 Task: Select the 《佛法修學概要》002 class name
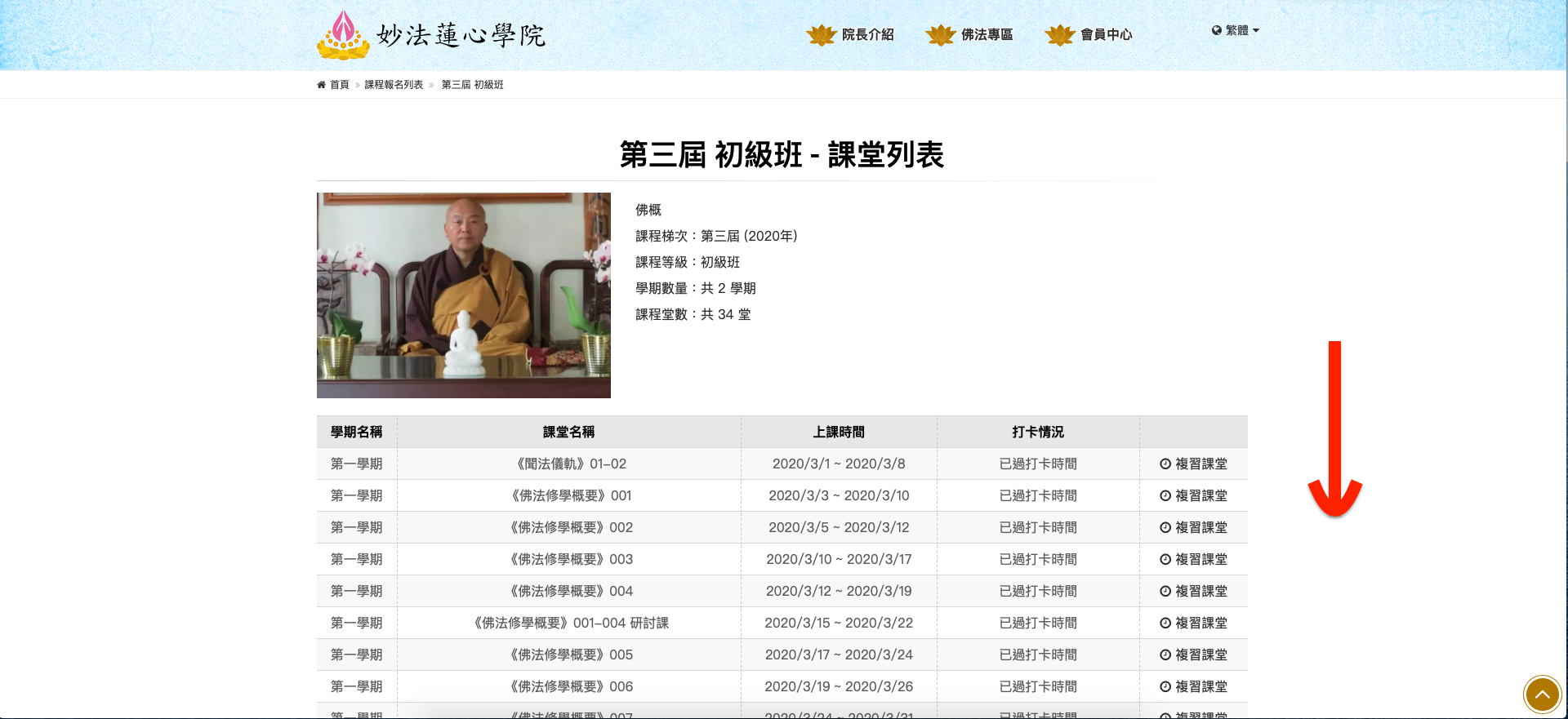coord(569,527)
